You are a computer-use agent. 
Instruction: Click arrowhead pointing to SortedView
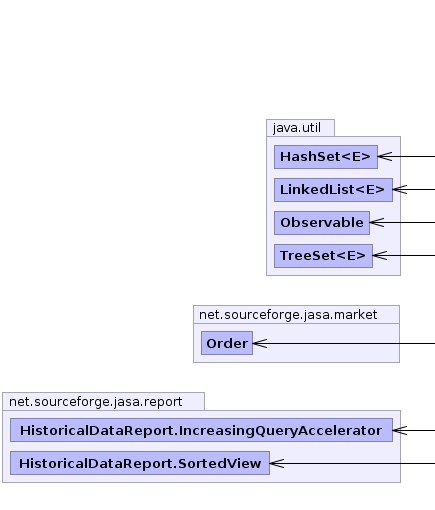(277, 463)
